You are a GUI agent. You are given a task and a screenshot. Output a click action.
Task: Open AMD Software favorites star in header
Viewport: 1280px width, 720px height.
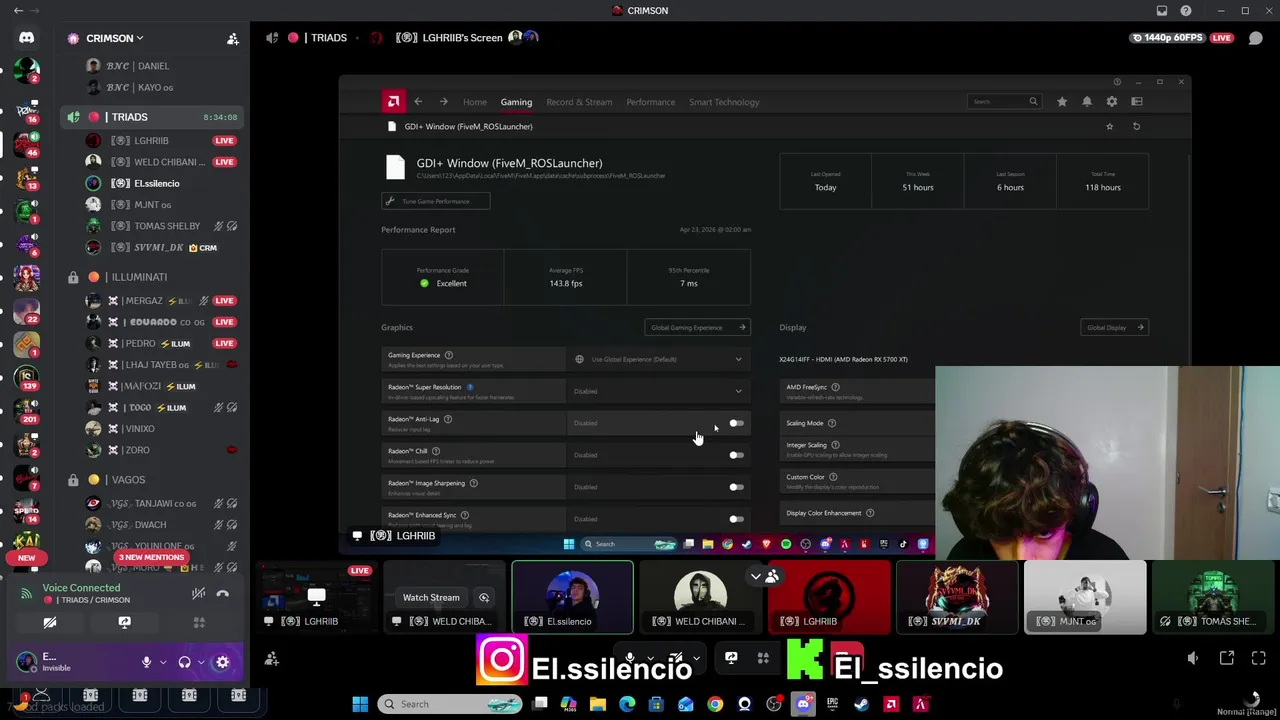click(x=1062, y=101)
